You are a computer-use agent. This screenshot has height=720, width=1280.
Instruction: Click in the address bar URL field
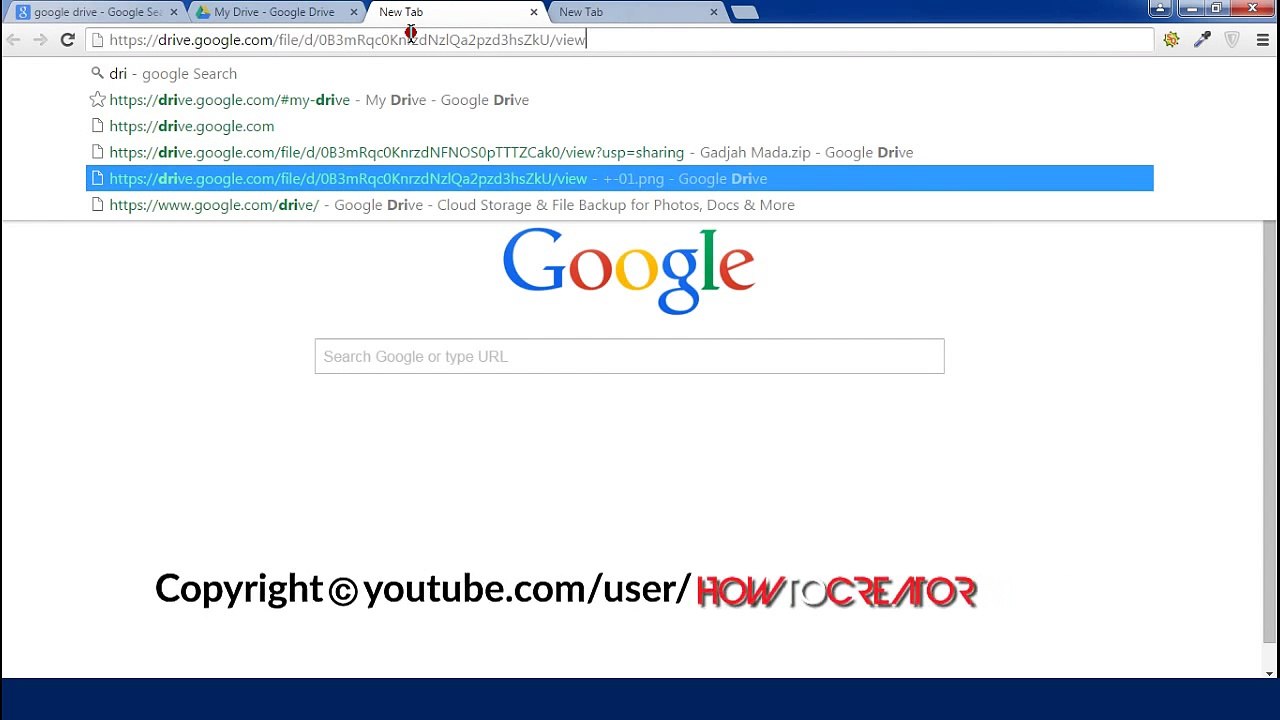coord(620,40)
